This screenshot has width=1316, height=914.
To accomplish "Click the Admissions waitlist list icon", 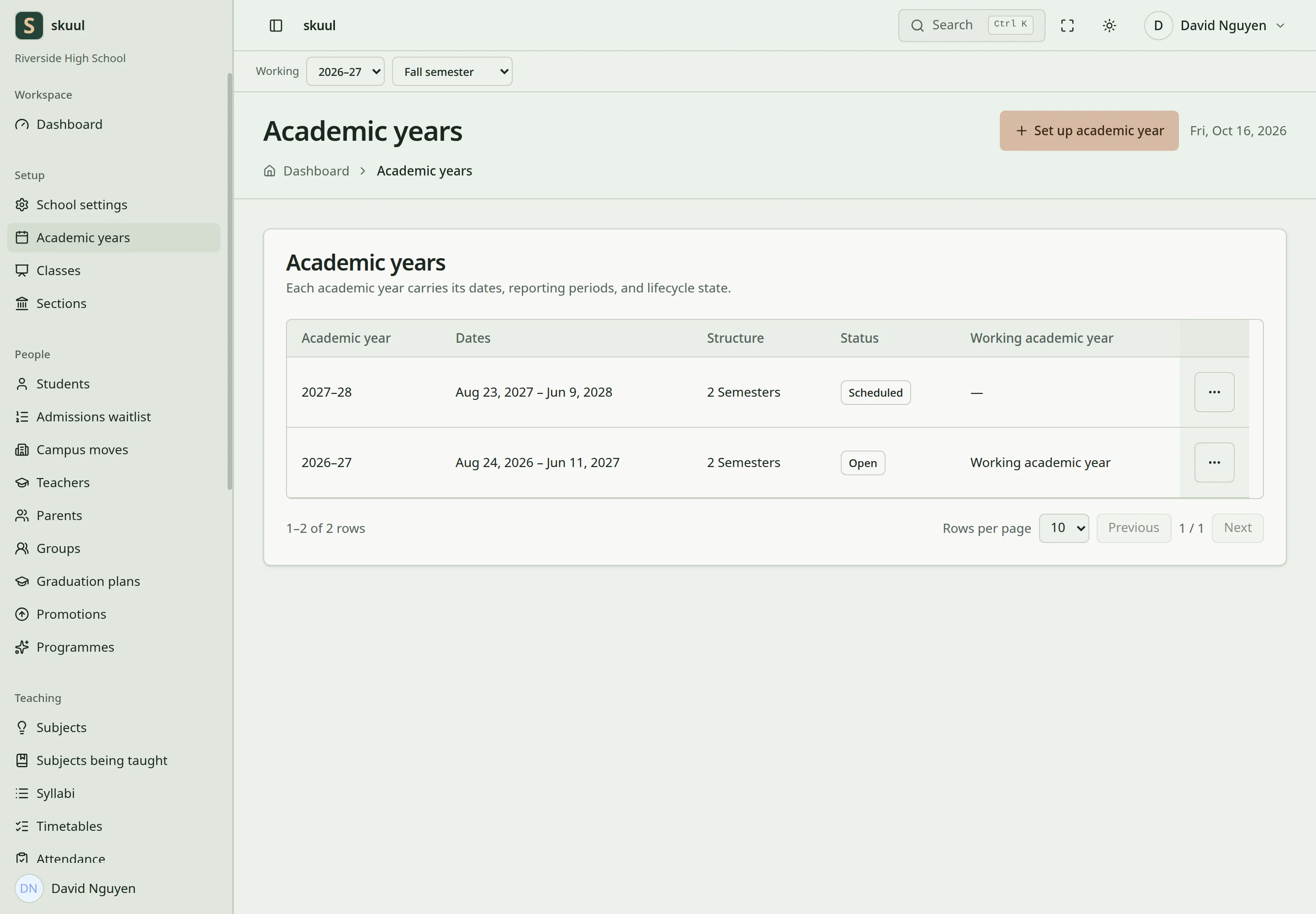I will click(x=22, y=417).
